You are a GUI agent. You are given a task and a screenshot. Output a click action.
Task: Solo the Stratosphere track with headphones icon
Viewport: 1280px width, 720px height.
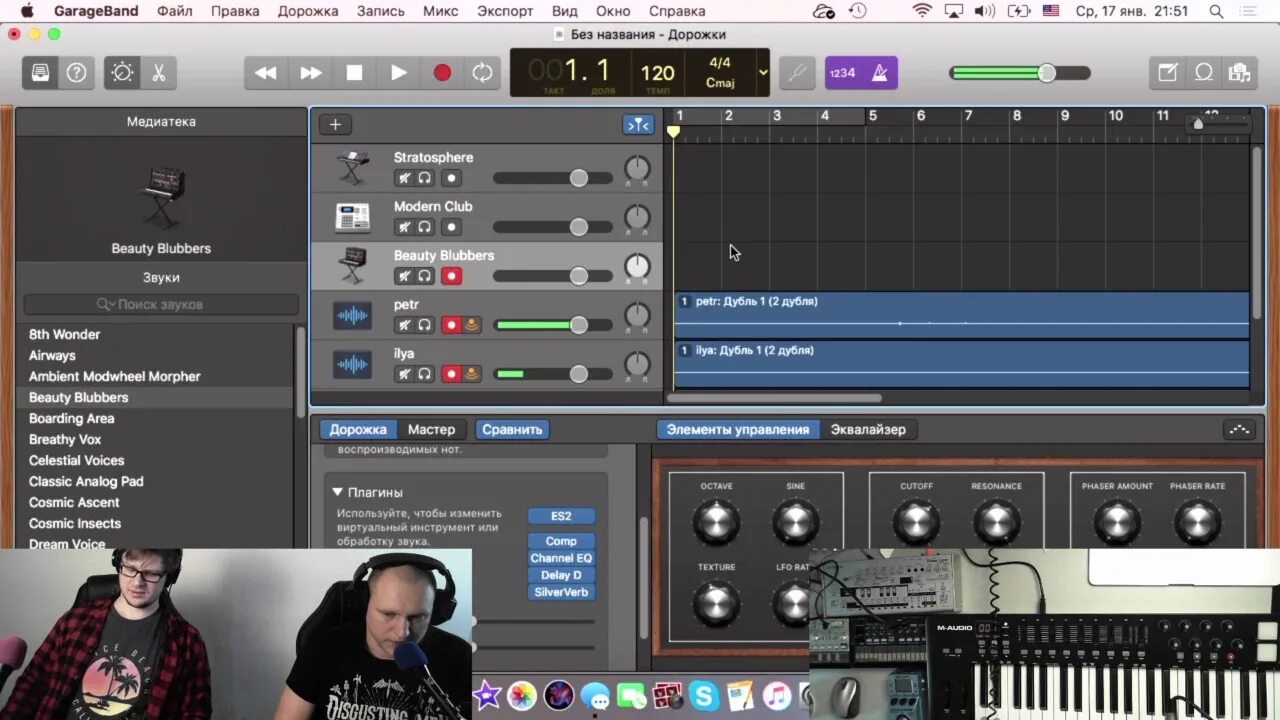tap(425, 178)
